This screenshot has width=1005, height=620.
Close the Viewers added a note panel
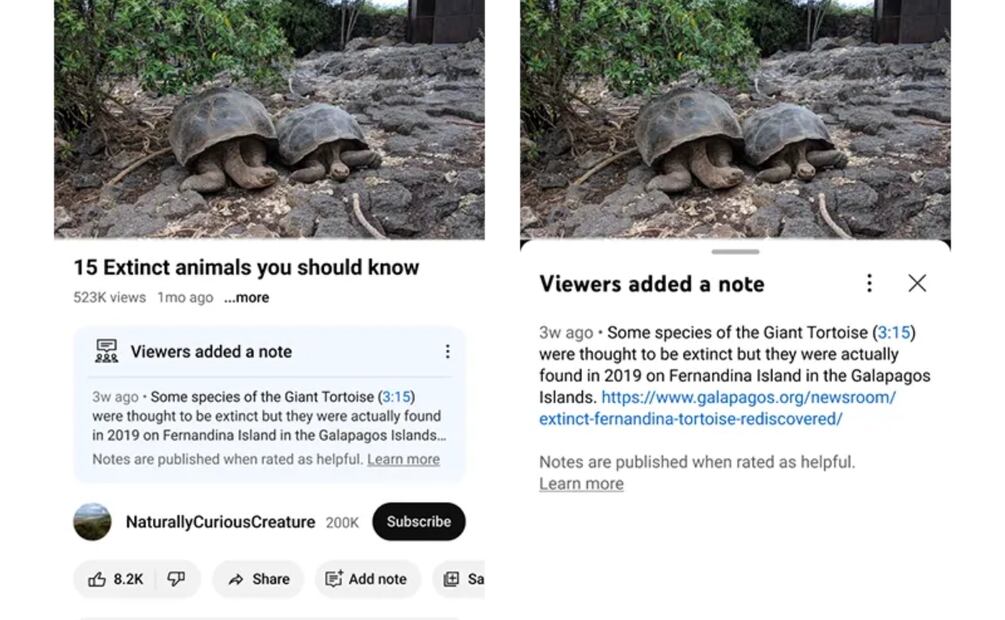[917, 283]
